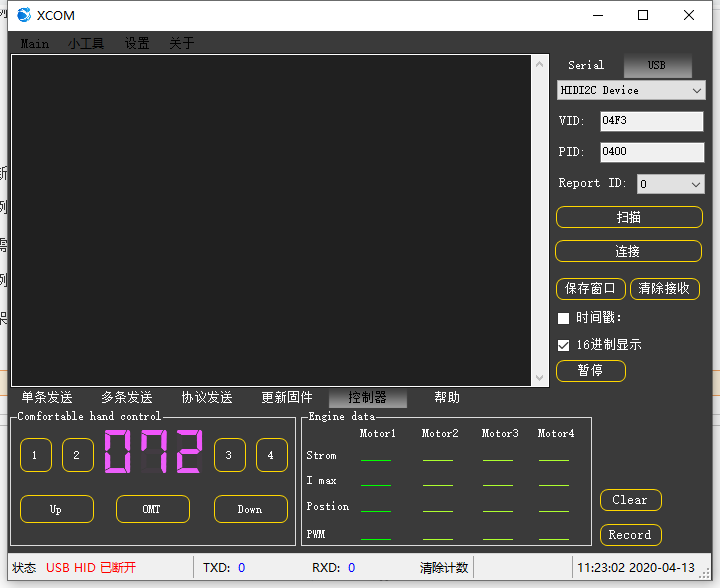Click the Postion row label

[328, 506]
